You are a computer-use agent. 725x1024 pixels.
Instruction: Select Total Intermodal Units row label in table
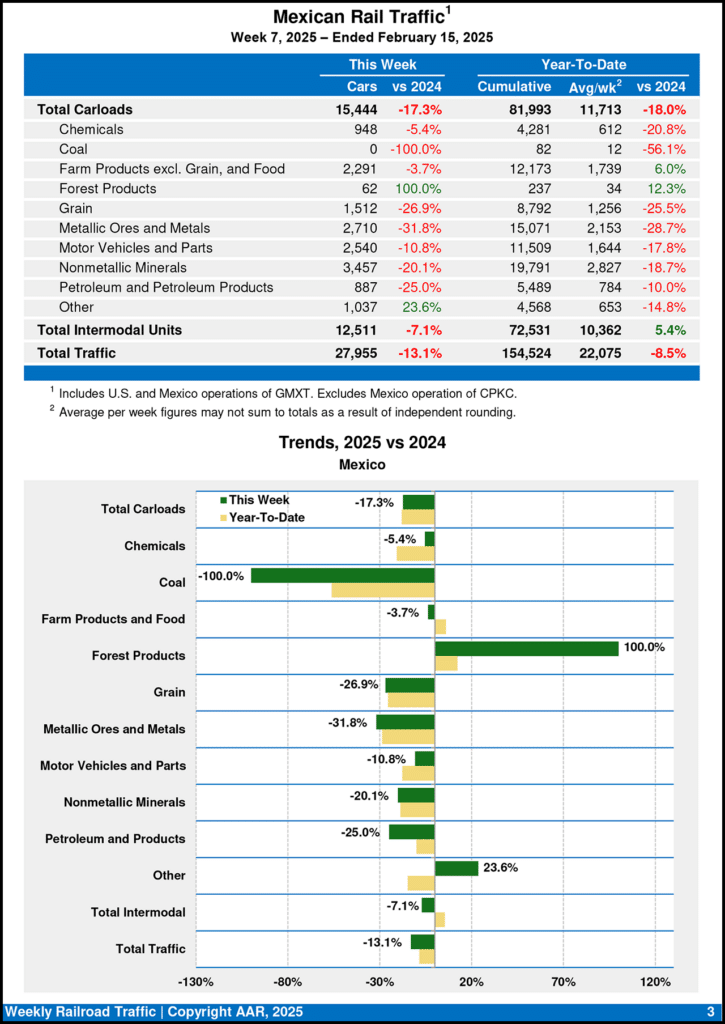click(x=109, y=329)
